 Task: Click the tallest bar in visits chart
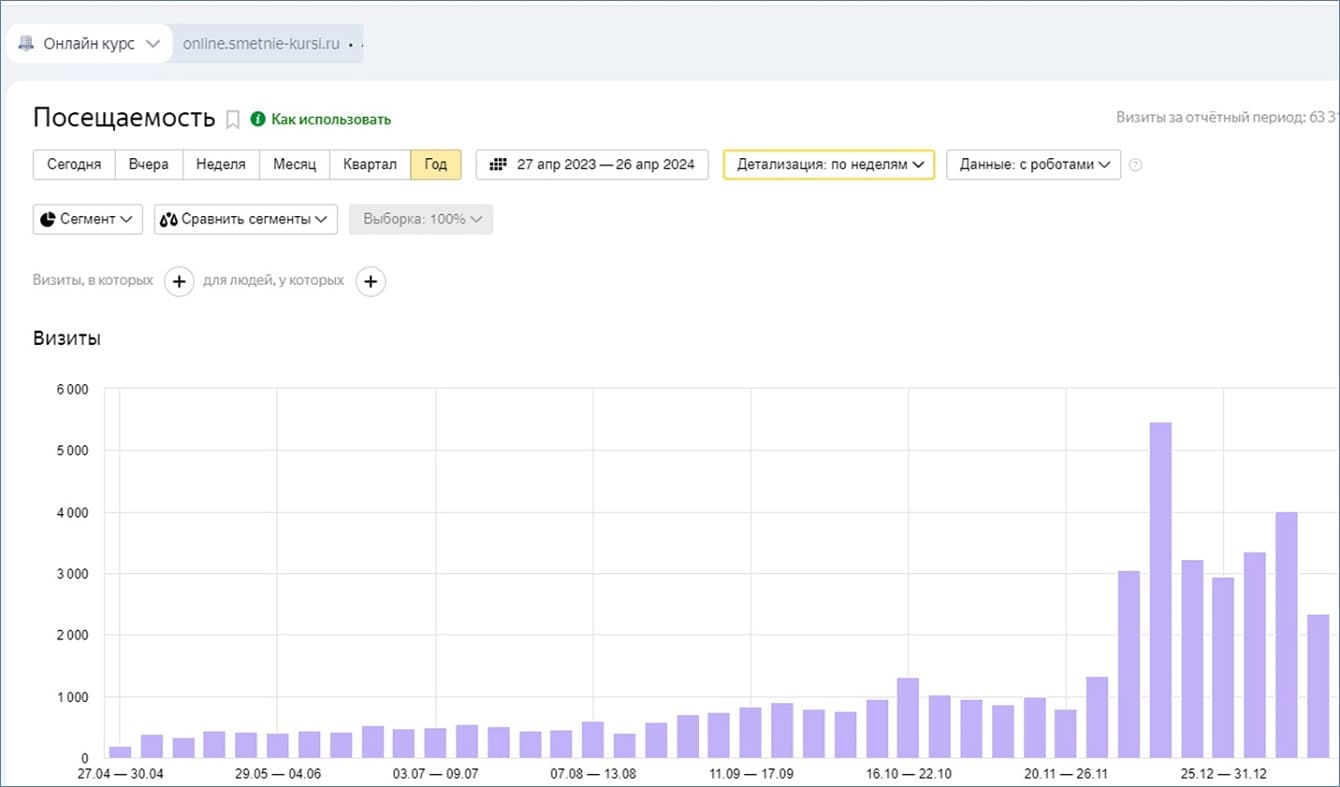1160,589
